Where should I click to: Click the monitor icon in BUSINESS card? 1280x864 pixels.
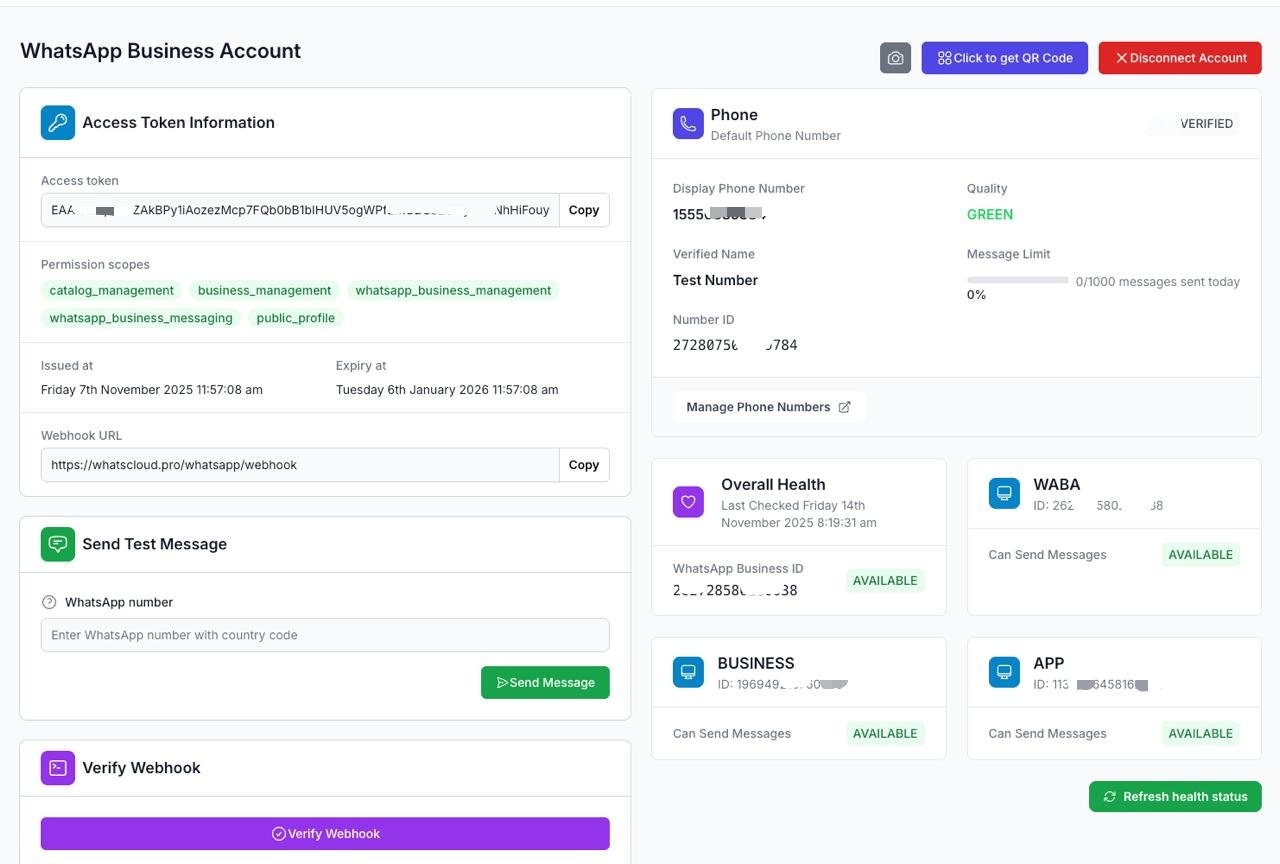click(688, 672)
